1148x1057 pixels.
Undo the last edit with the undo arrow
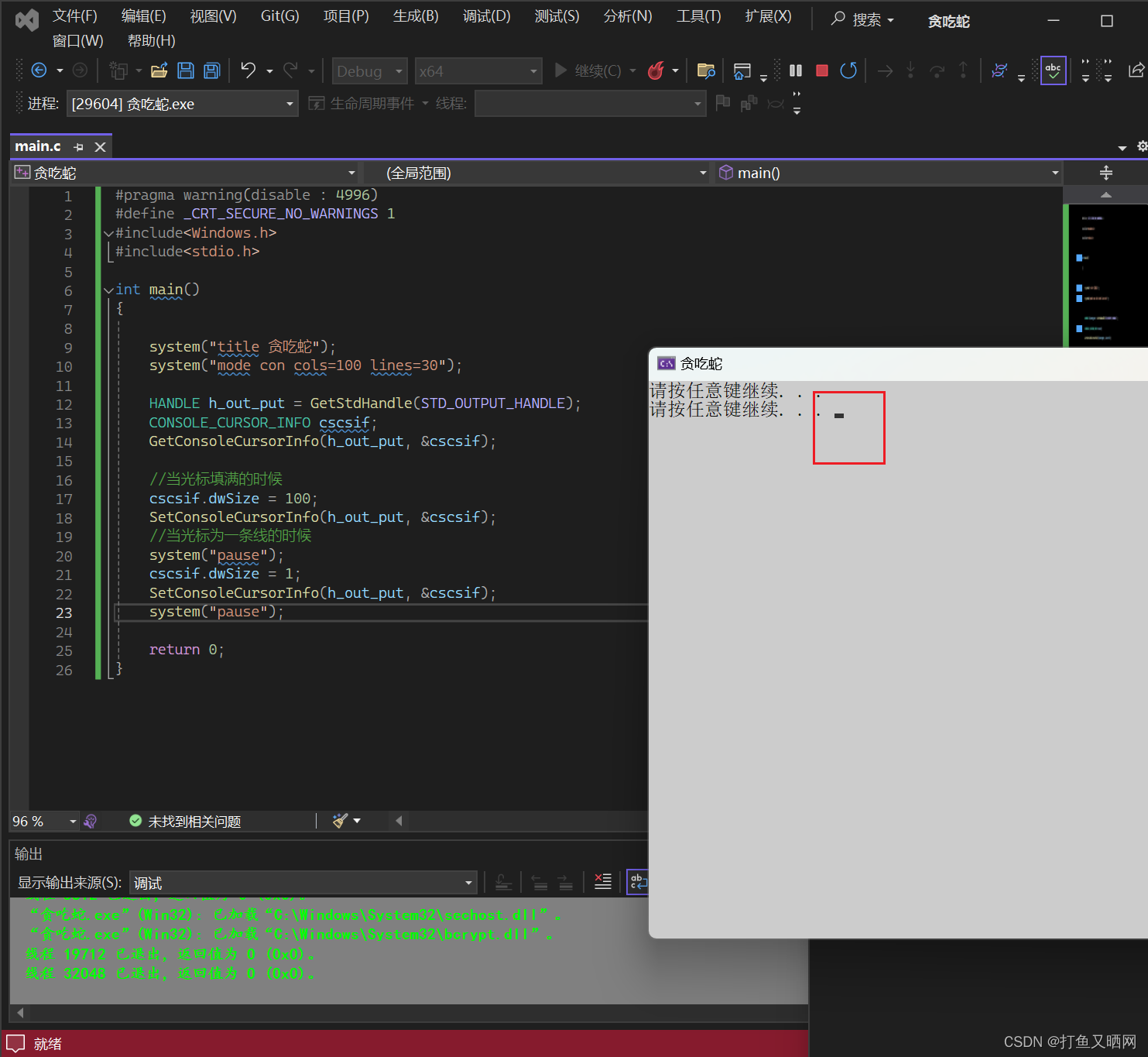click(248, 70)
